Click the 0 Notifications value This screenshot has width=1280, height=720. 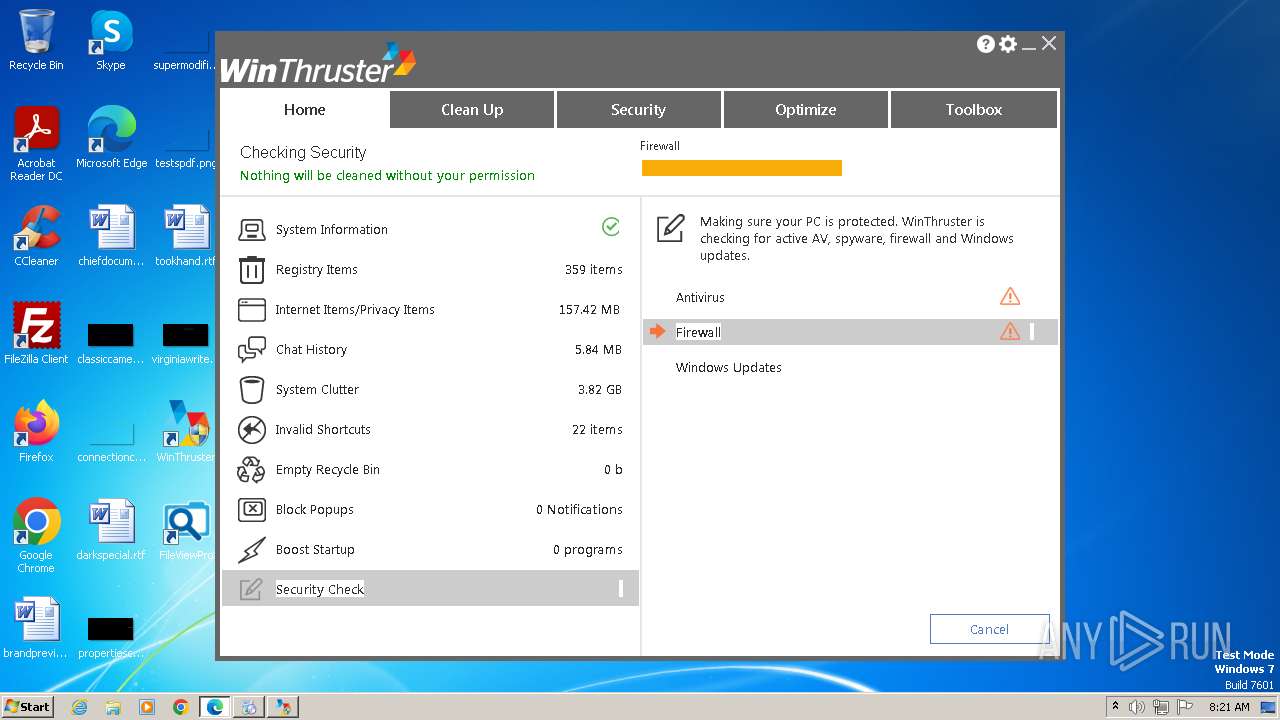[x=579, y=510]
